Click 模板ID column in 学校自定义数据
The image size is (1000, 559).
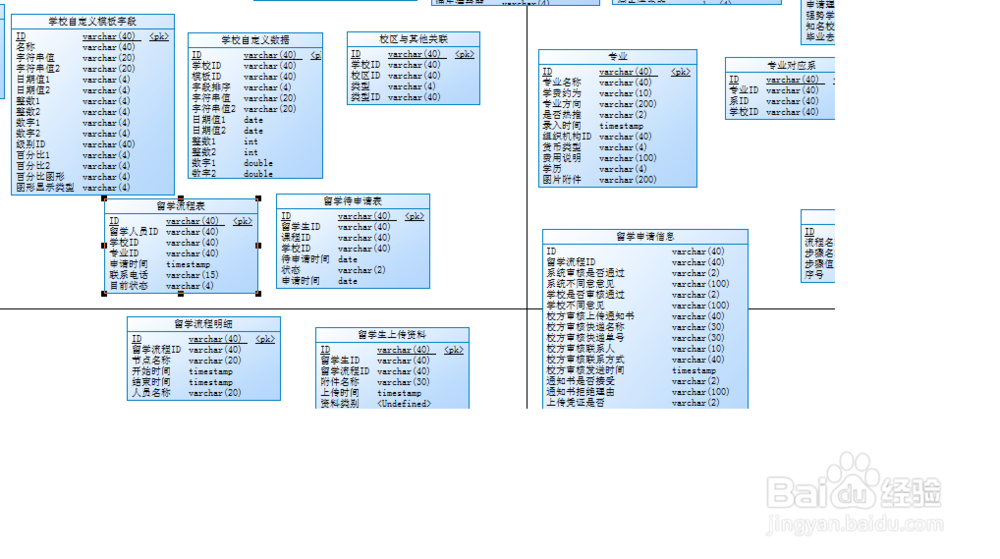[x=207, y=76]
